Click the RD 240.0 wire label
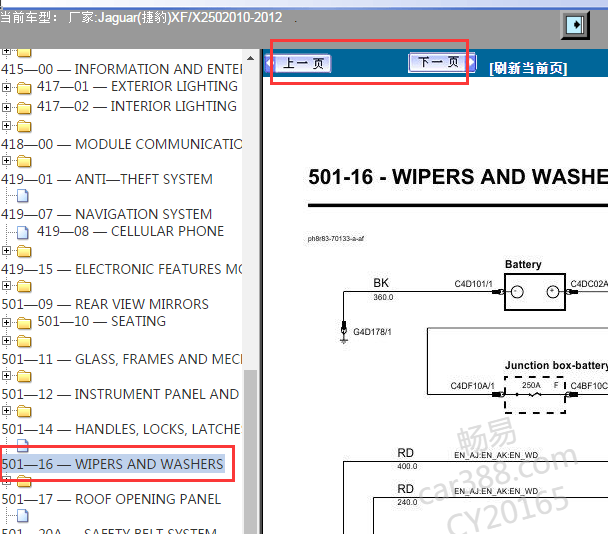Viewport: 608px width, 534px height. point(407,495)
